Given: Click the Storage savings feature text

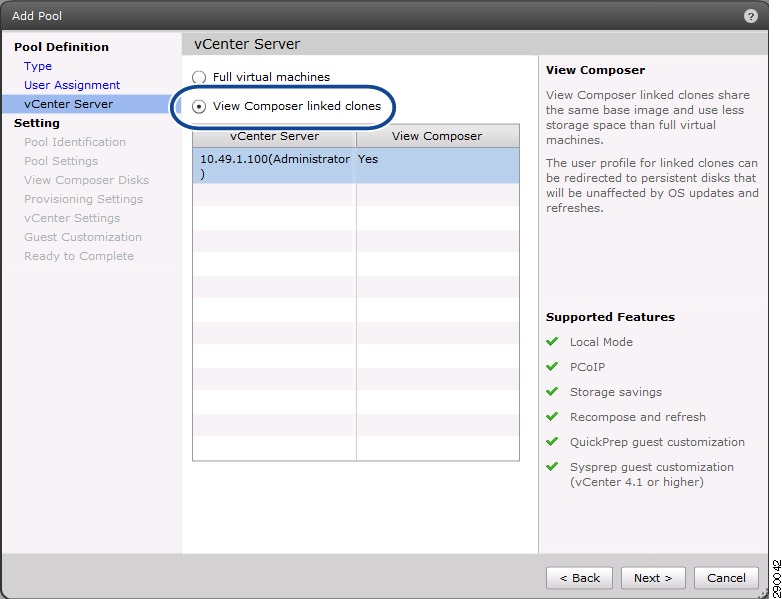Looking at the screenshot, I should point(616,392).
